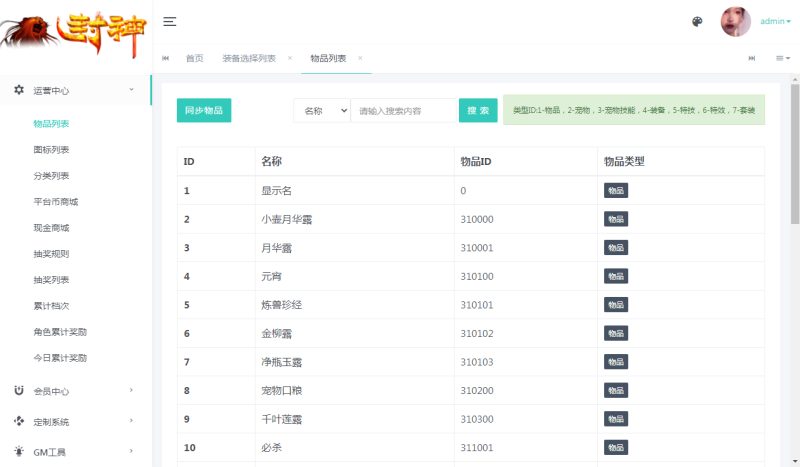Switch to the 首页 tab
Viewport: 800px width, 467px height.
[x=194, y=58]
